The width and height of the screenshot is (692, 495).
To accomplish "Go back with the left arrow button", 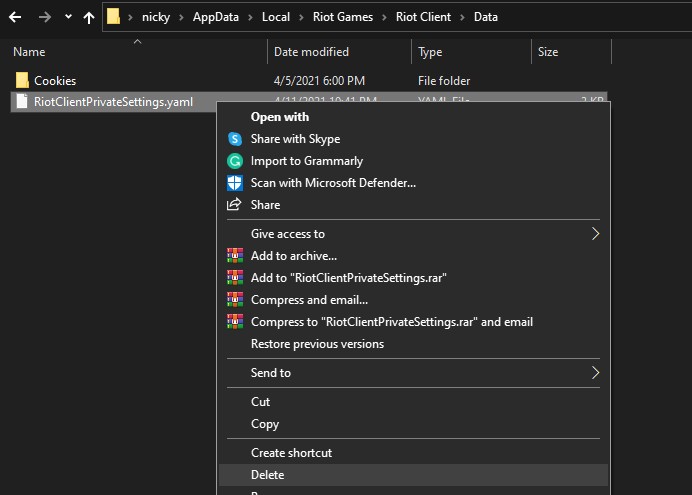I will click(x=15, y=17).
